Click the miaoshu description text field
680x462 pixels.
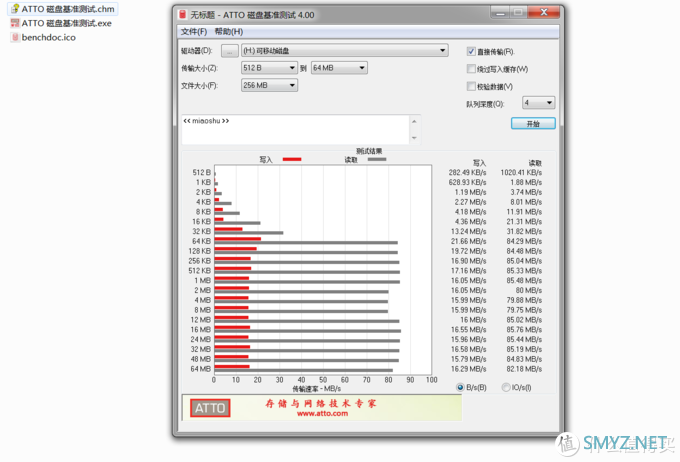click(295, 129)
